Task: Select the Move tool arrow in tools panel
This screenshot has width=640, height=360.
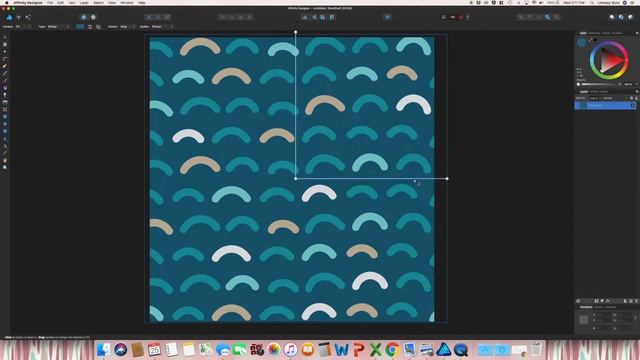Action: [x=5, y=37]
